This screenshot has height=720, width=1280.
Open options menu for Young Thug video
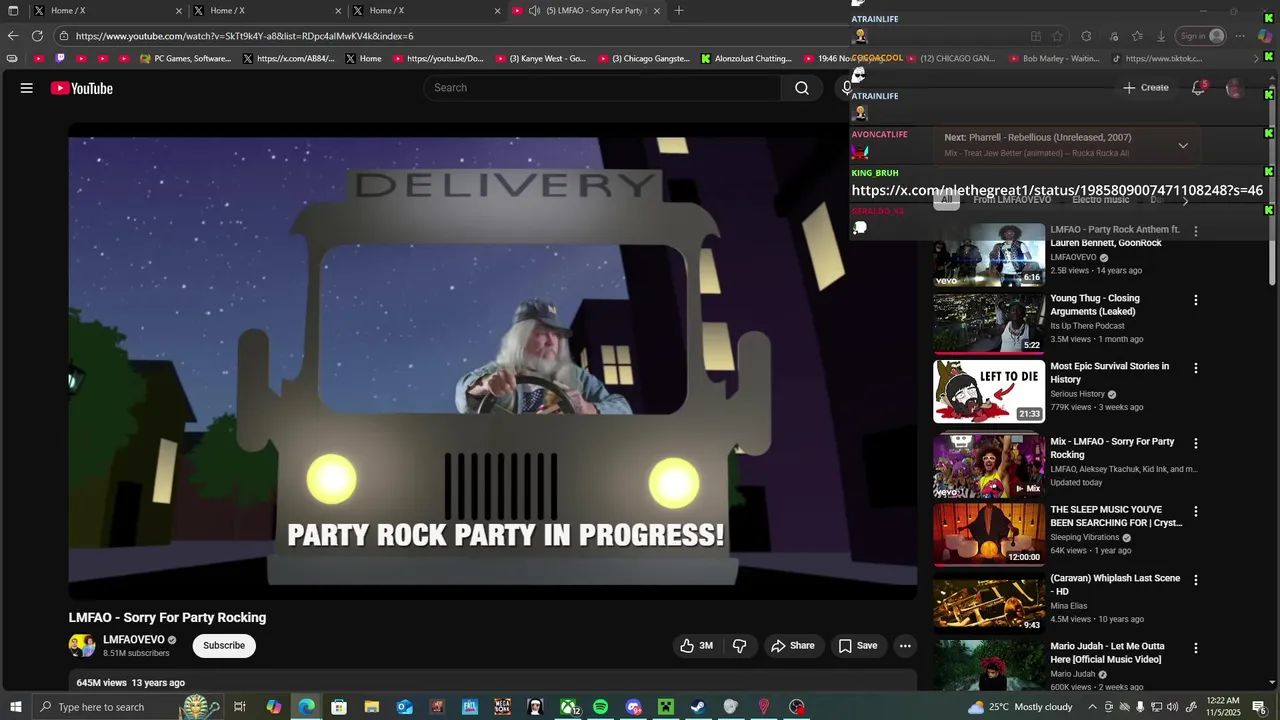1195,300
